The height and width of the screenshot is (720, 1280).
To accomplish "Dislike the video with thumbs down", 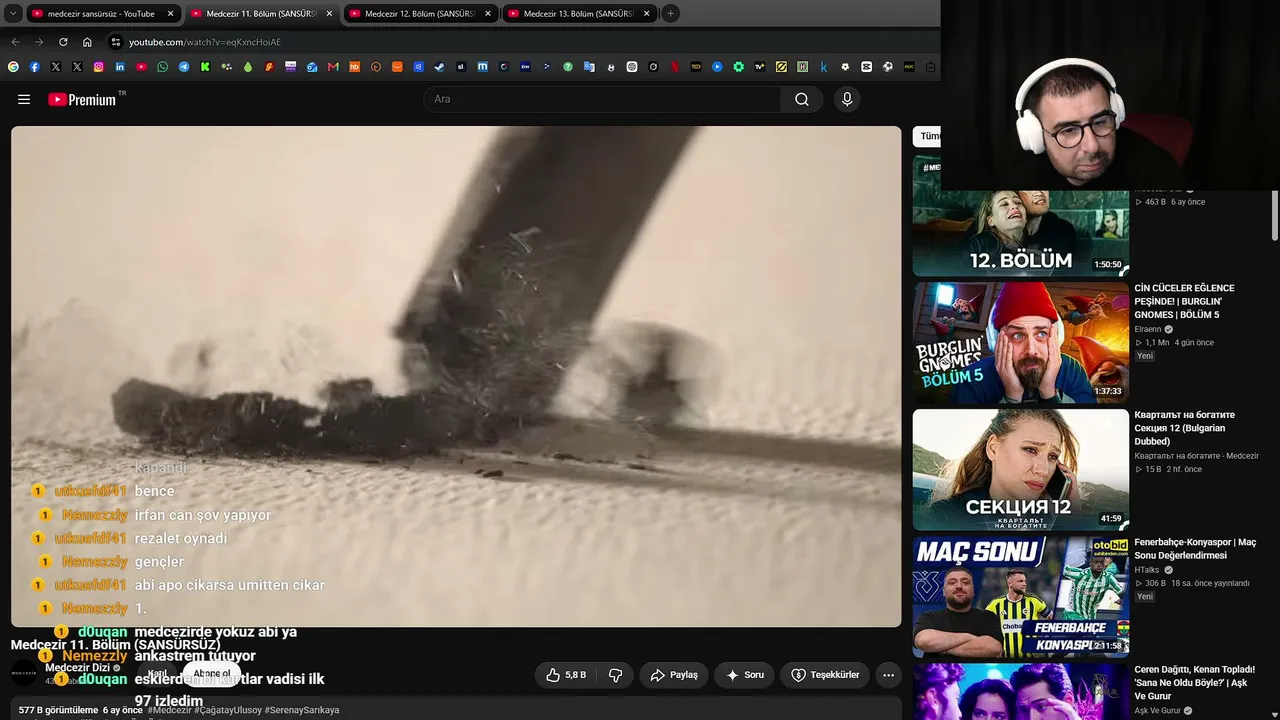I will (x=616, y=675).
